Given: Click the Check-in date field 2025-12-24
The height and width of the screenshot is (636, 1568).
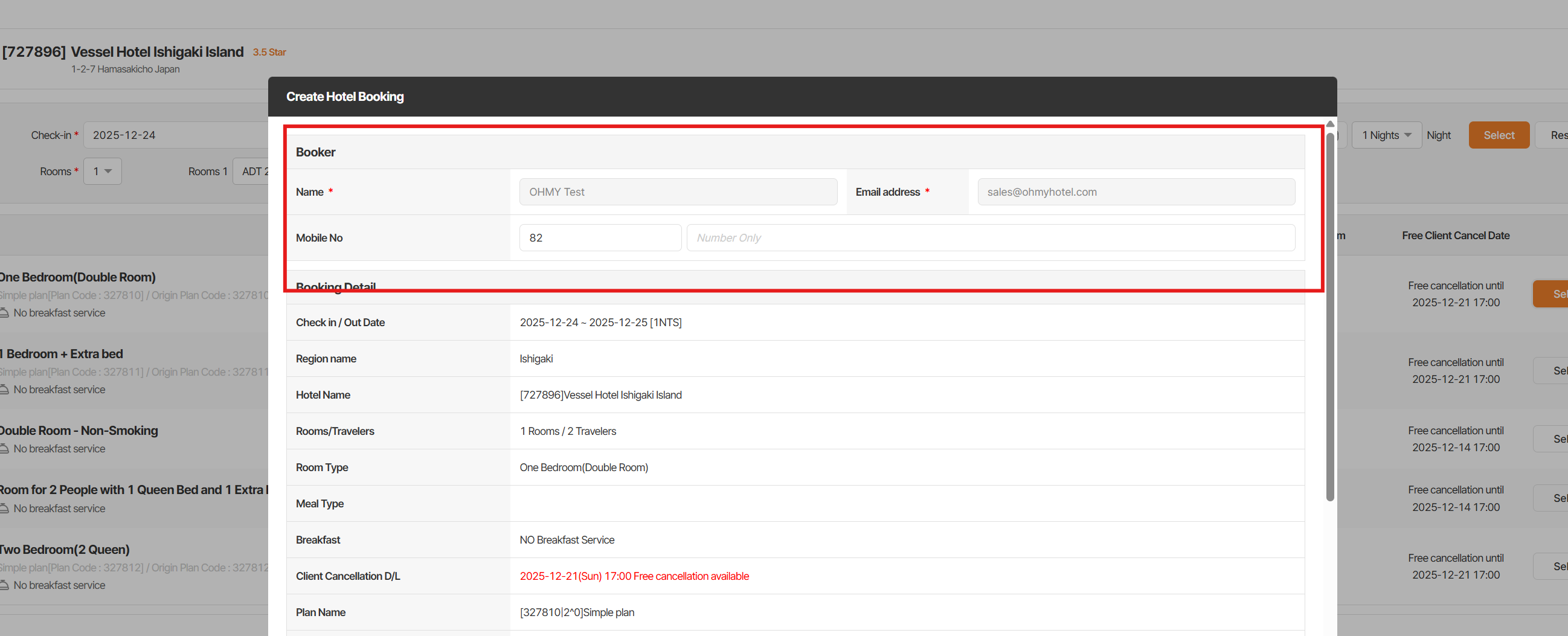Looking at the screenshot, I should (x=176, y=135).
